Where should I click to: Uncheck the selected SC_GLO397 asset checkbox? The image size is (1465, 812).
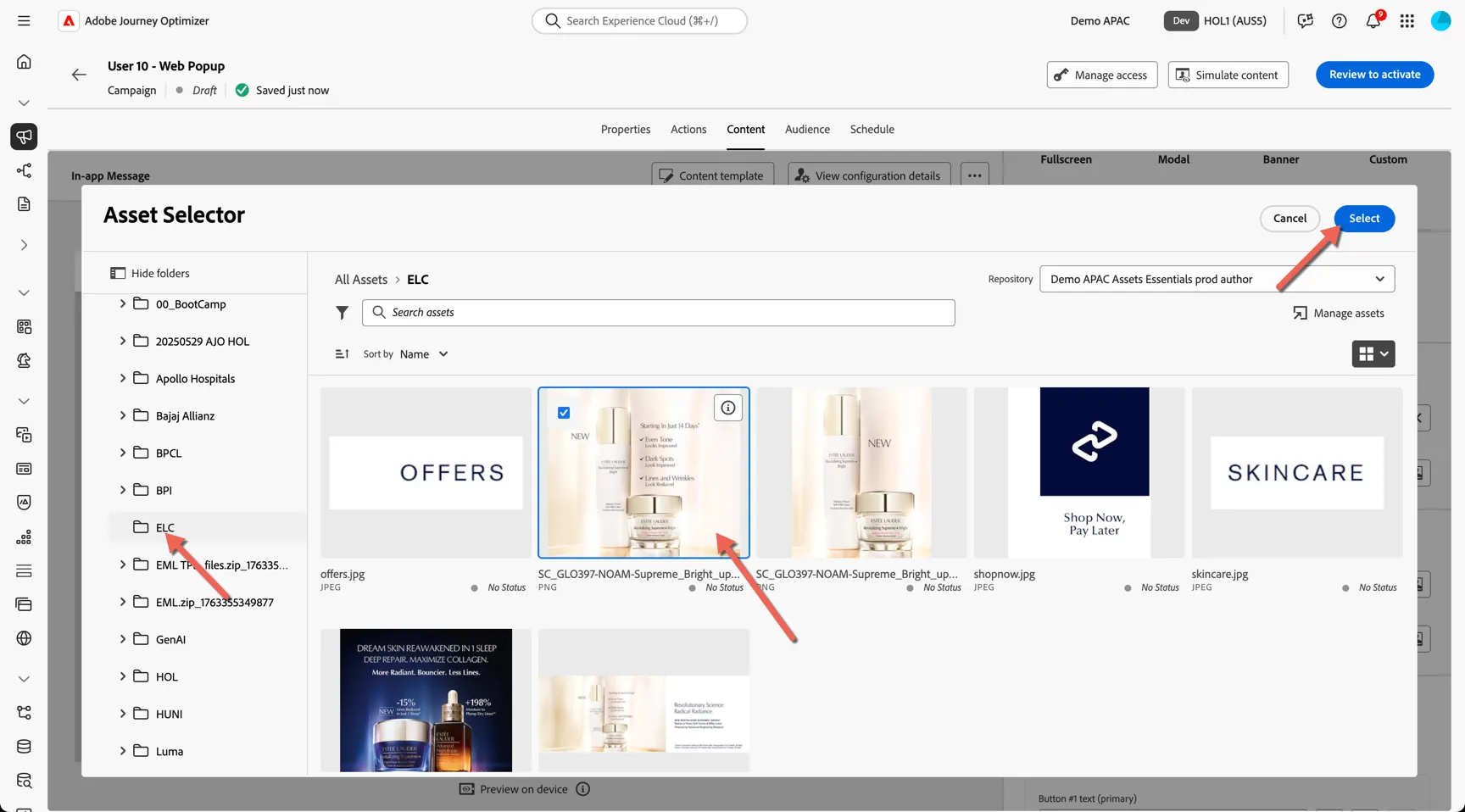[564, 413]
